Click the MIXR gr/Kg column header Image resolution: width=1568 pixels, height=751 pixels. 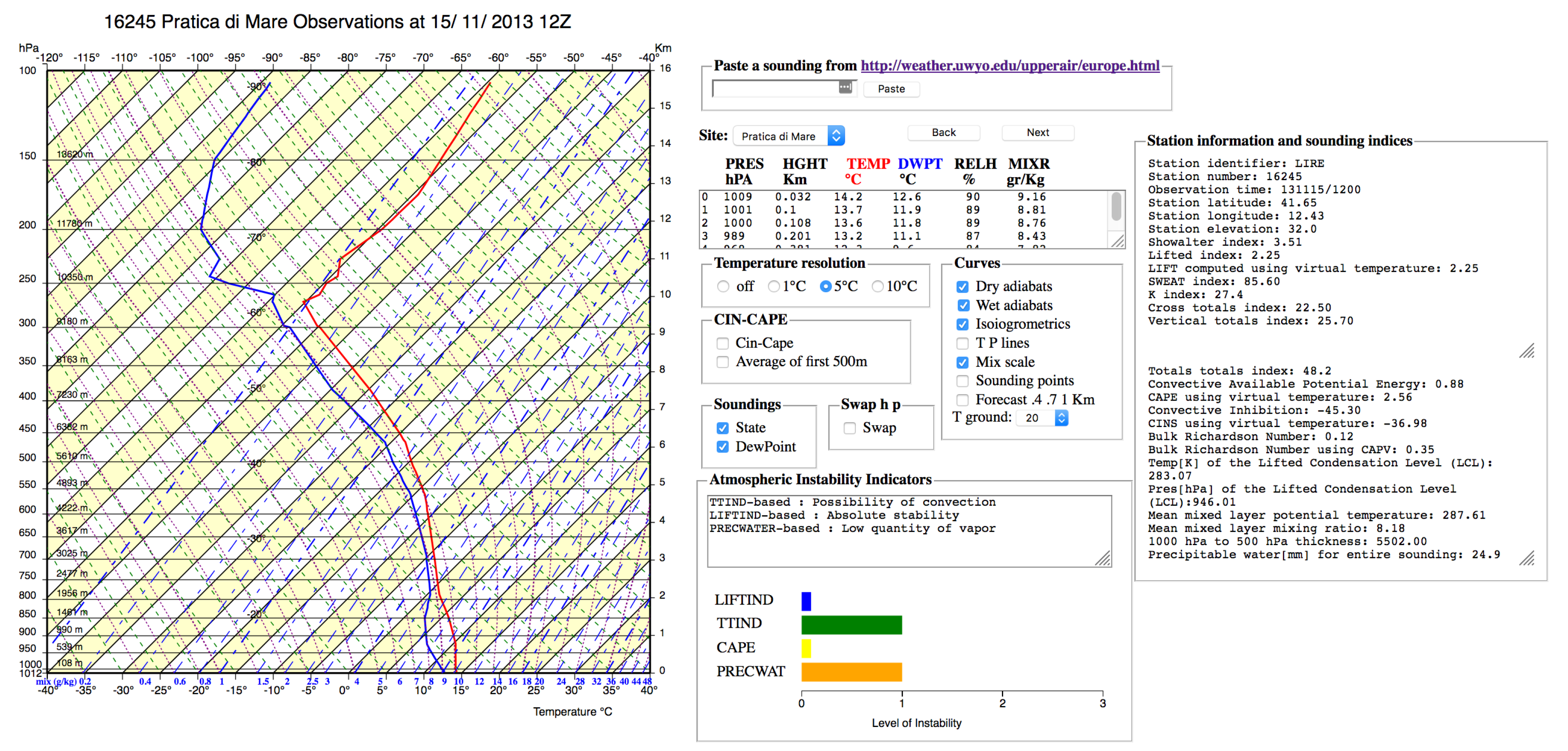(x=1028, y=172)
